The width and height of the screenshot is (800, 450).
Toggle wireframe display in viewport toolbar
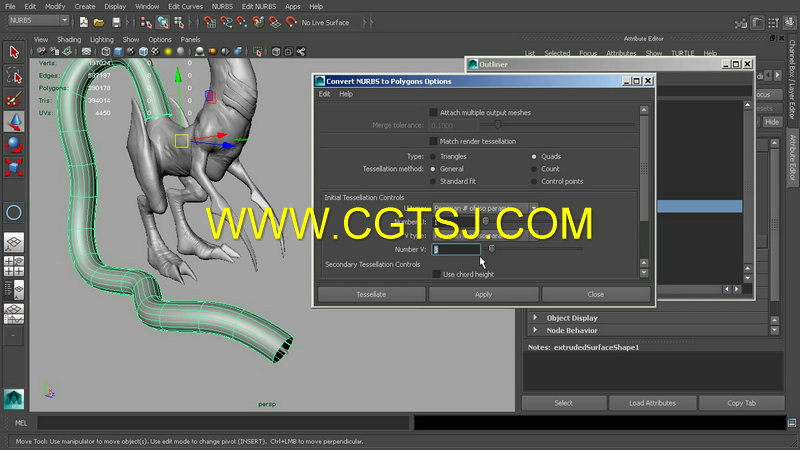(x=106, y=52)
